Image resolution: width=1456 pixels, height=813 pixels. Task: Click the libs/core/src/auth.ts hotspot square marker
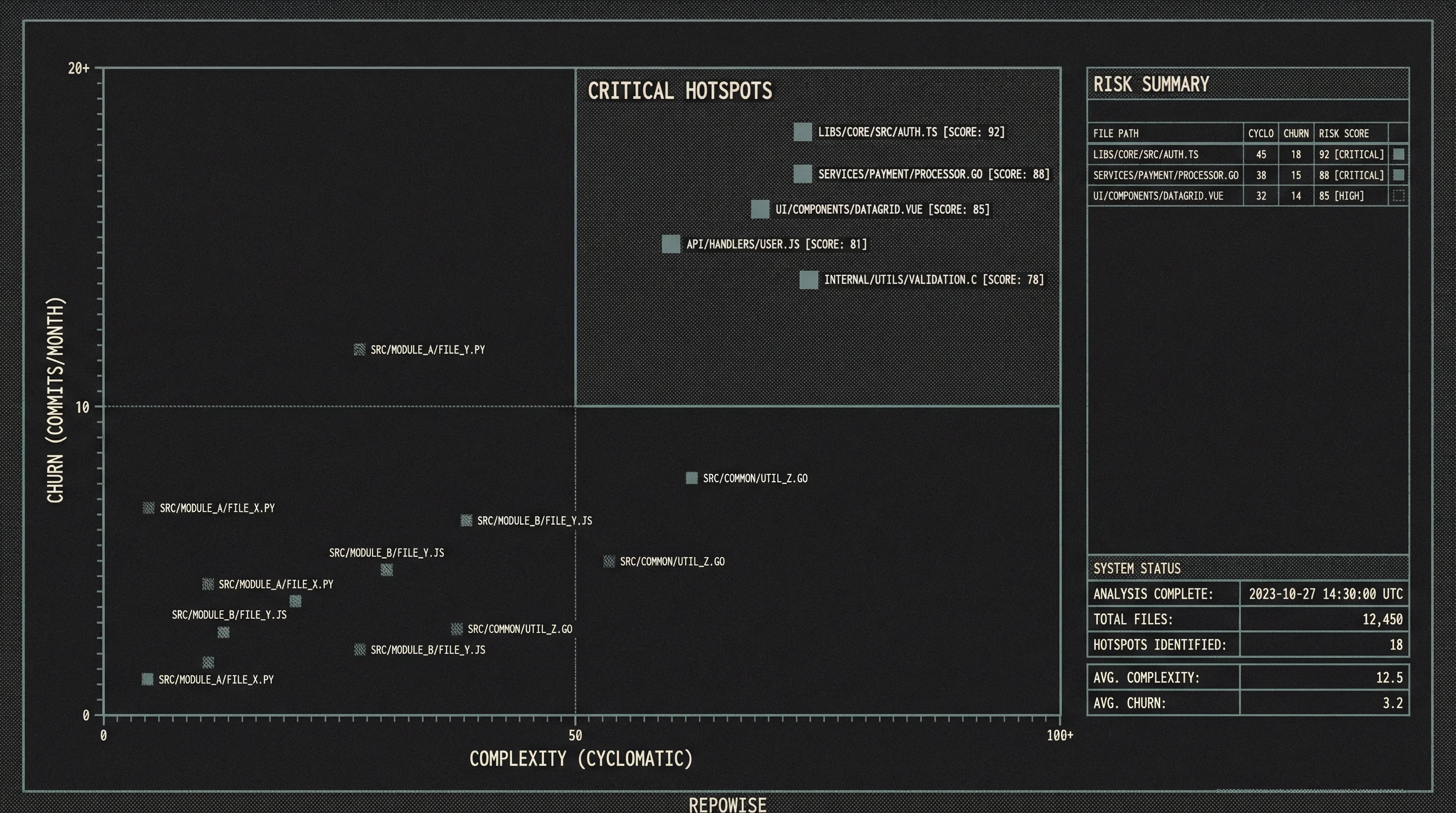pyautogui.click(x=803, y=132)
